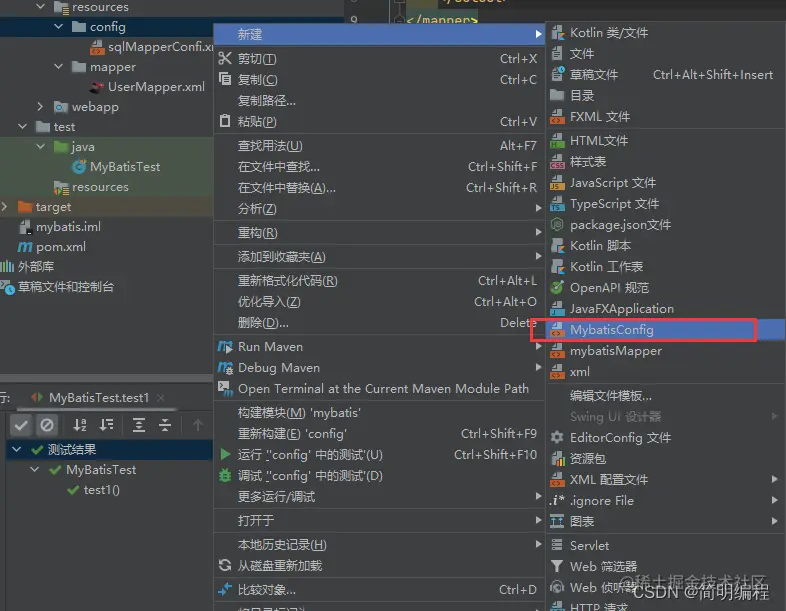Click the green debug bug icon
This screenshot has width=786, height=611.
[x=225, y=475]
